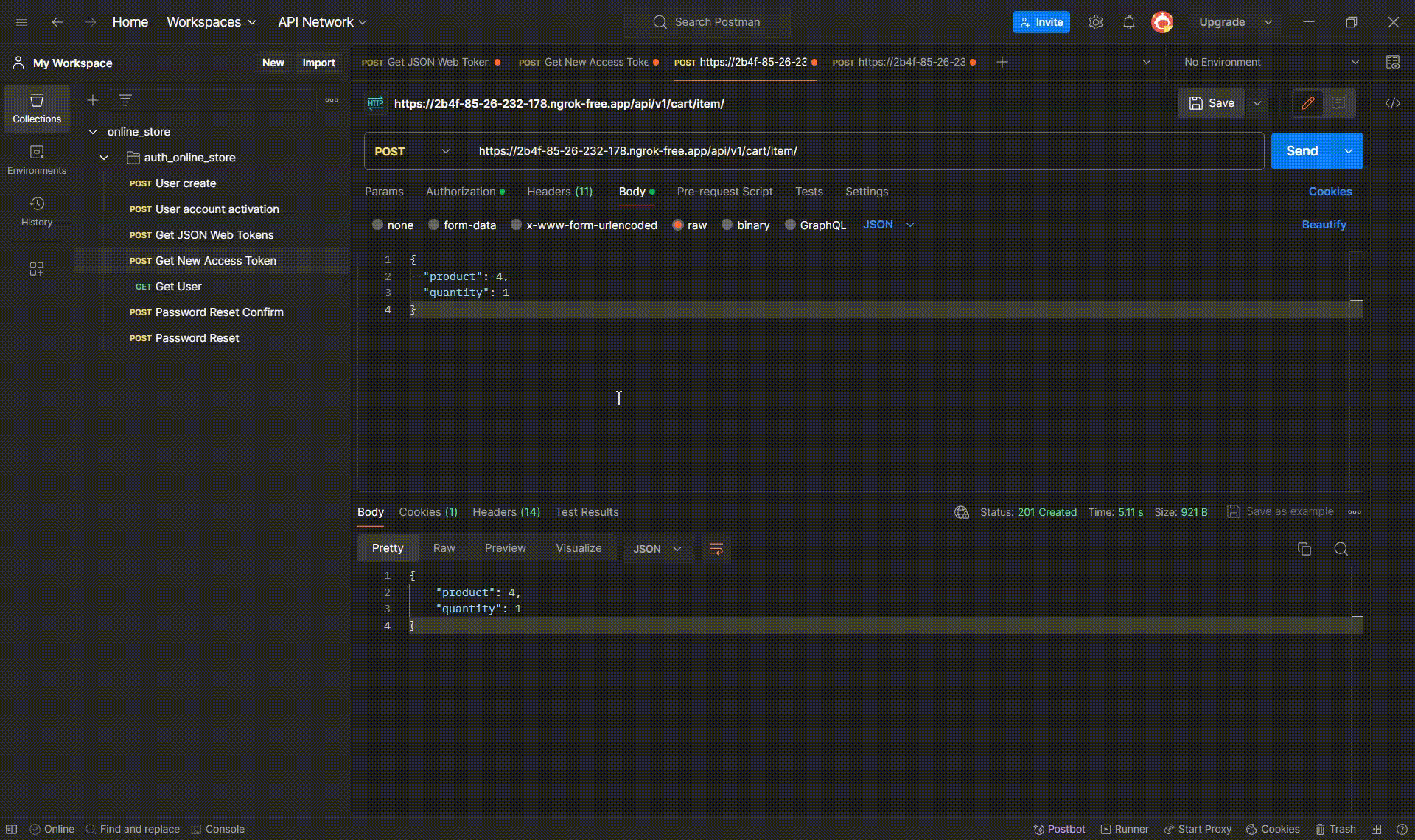Select the none body radio button
Screen dimensions: 1415x840
[x=377, y=224]
